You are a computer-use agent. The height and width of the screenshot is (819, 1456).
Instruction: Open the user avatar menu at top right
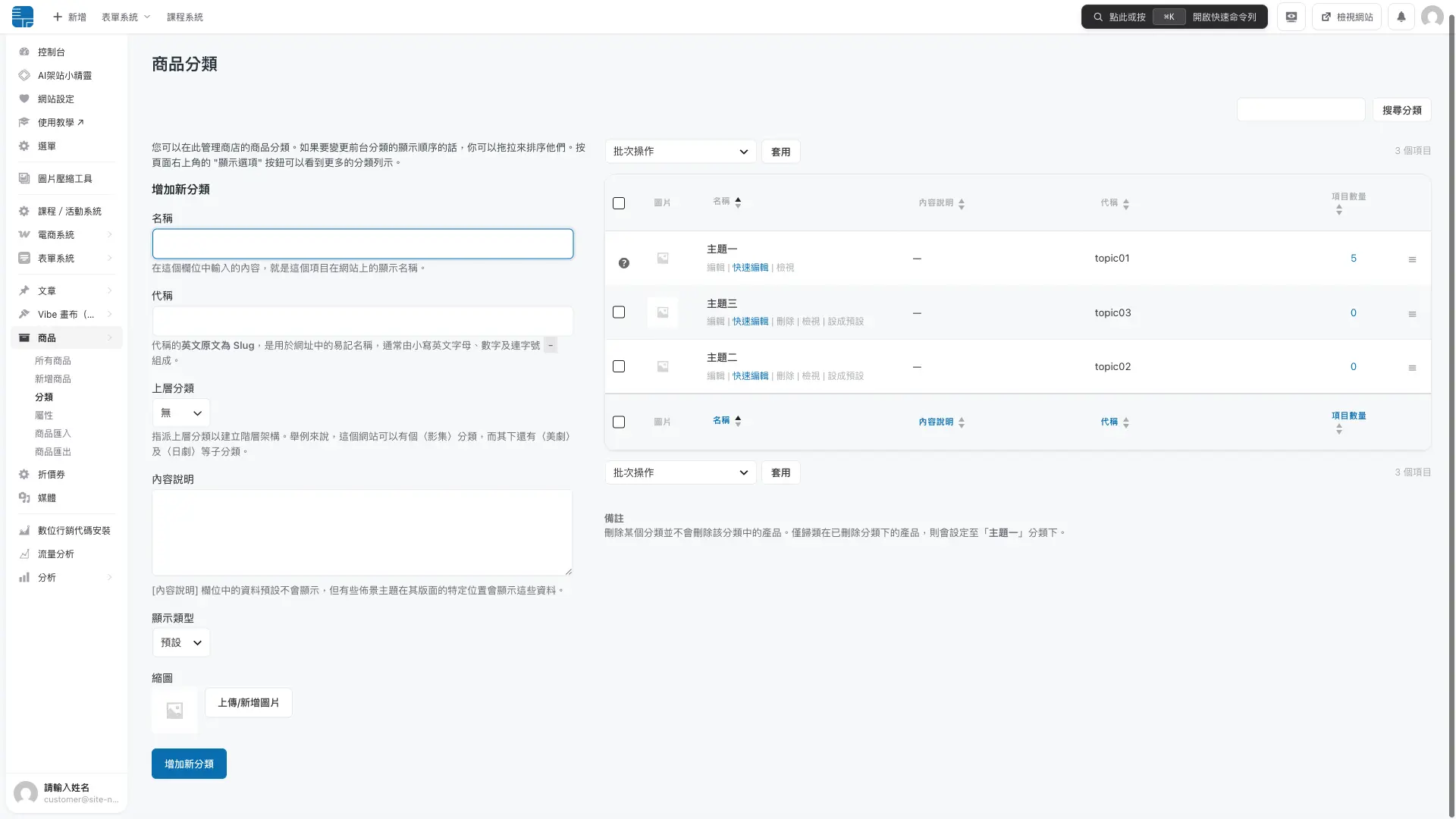pos(1432,17)
